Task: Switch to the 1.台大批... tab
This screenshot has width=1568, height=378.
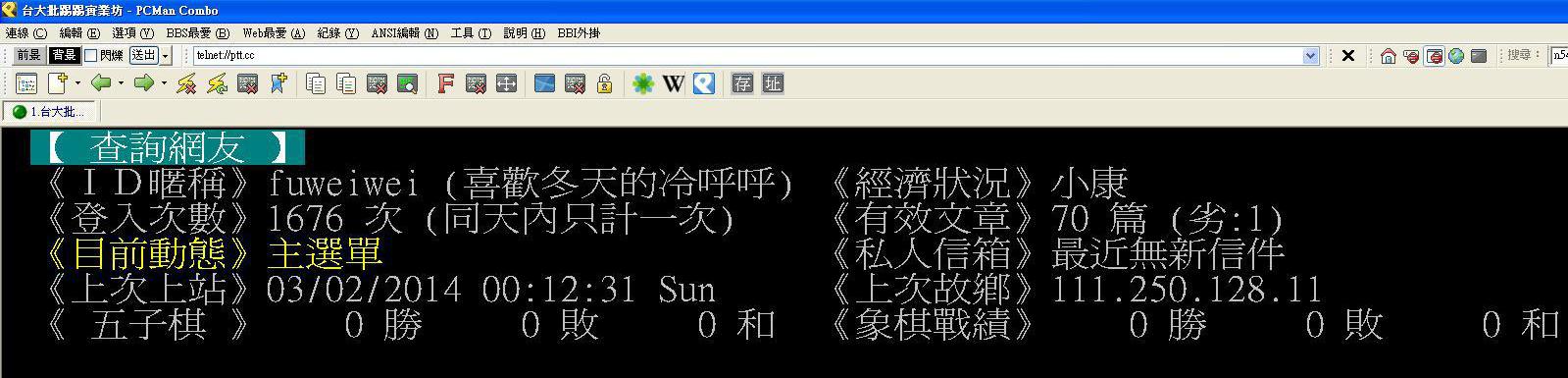Action: (x=49, y=112)
